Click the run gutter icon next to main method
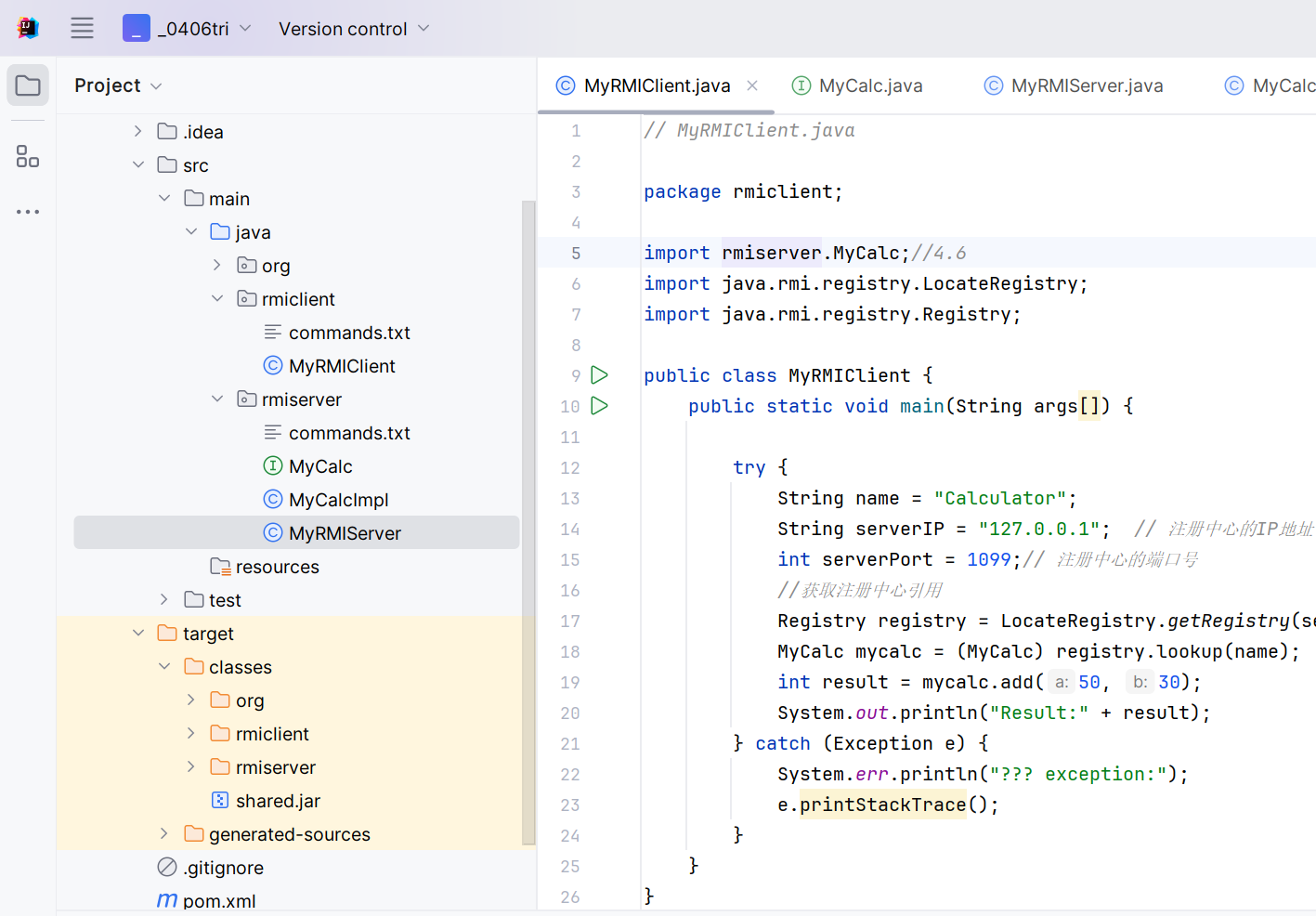 (x=600, y=406)
